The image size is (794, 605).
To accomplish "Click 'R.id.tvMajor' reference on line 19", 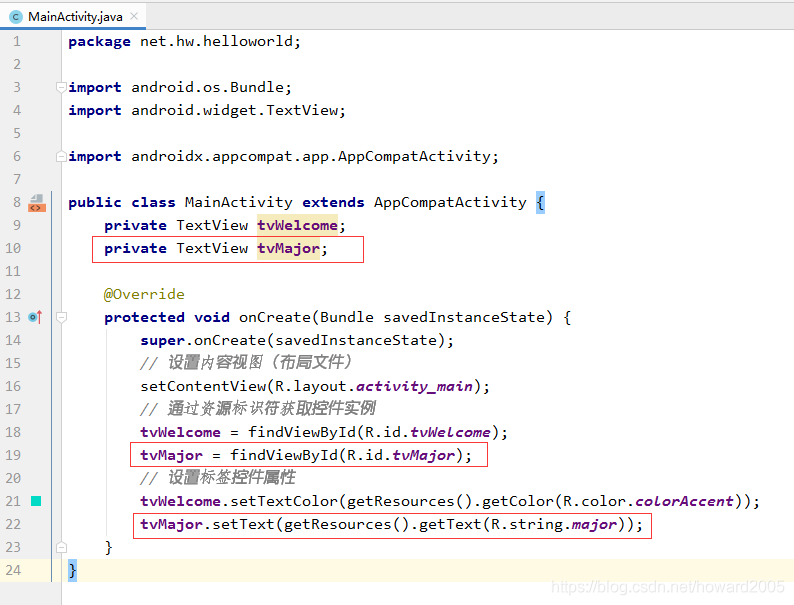I will [401, 455].
